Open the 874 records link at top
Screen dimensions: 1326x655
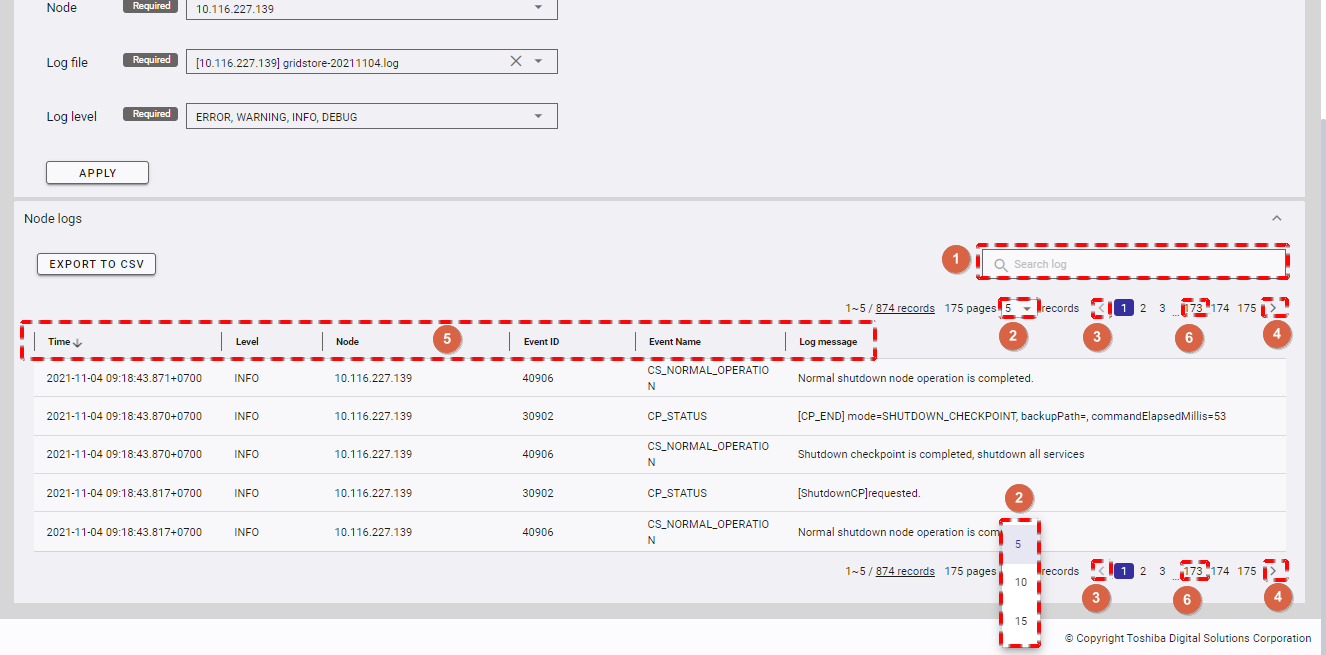coord(904,308)
